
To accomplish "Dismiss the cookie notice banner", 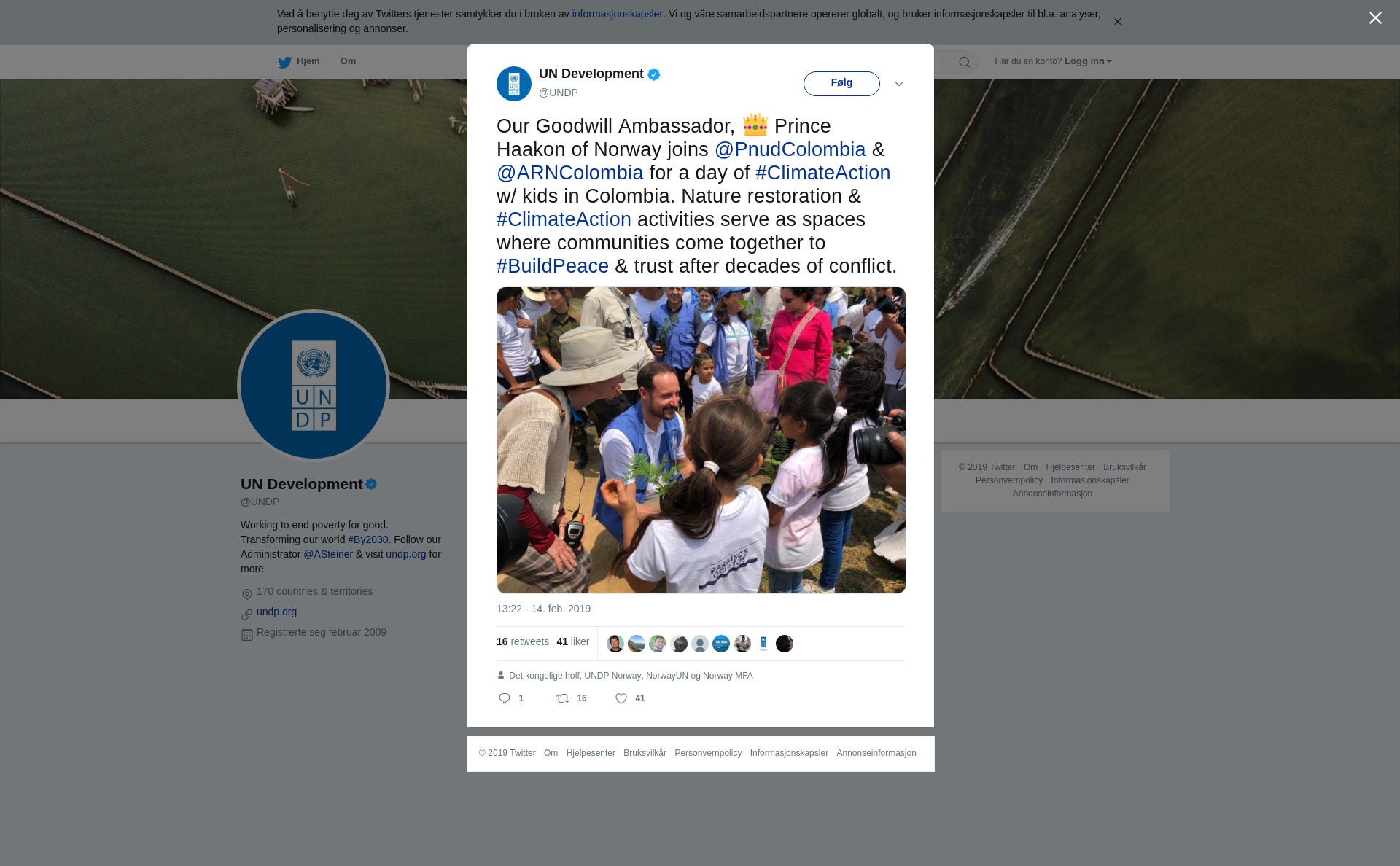I will (1117, 22).
